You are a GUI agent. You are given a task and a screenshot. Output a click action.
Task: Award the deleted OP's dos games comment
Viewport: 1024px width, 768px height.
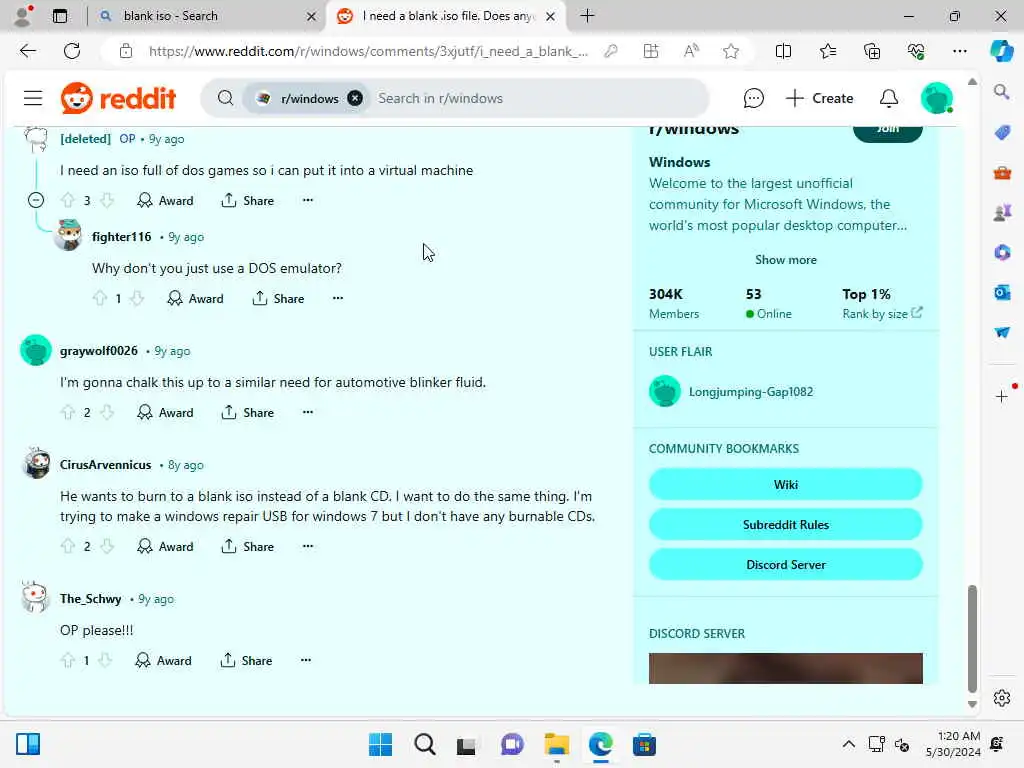(x=165, y=200)
